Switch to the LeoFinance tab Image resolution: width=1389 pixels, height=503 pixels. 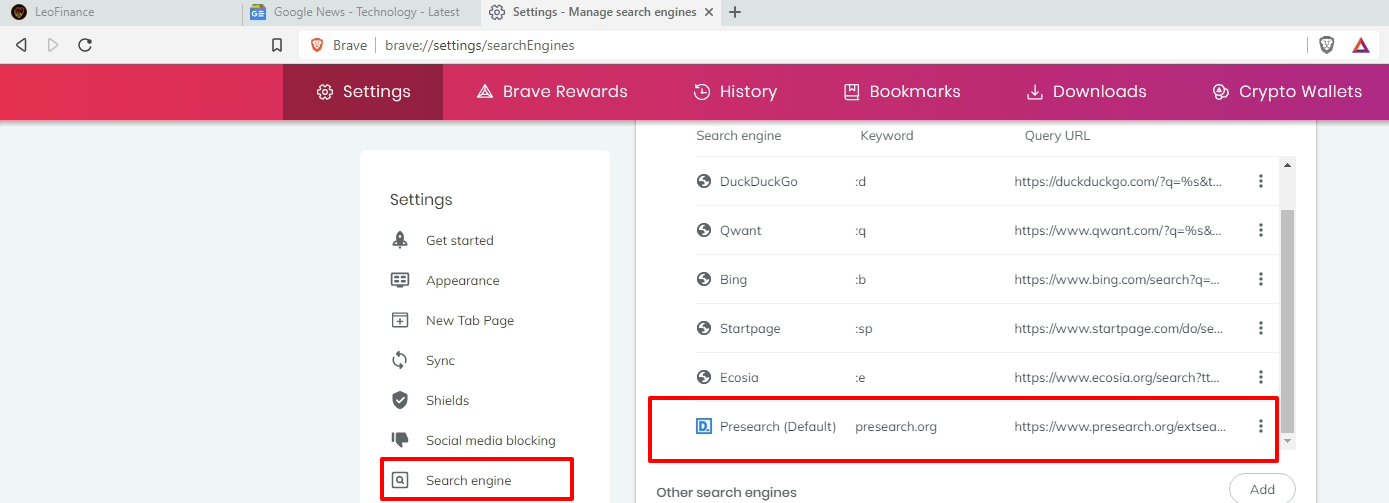120,12
